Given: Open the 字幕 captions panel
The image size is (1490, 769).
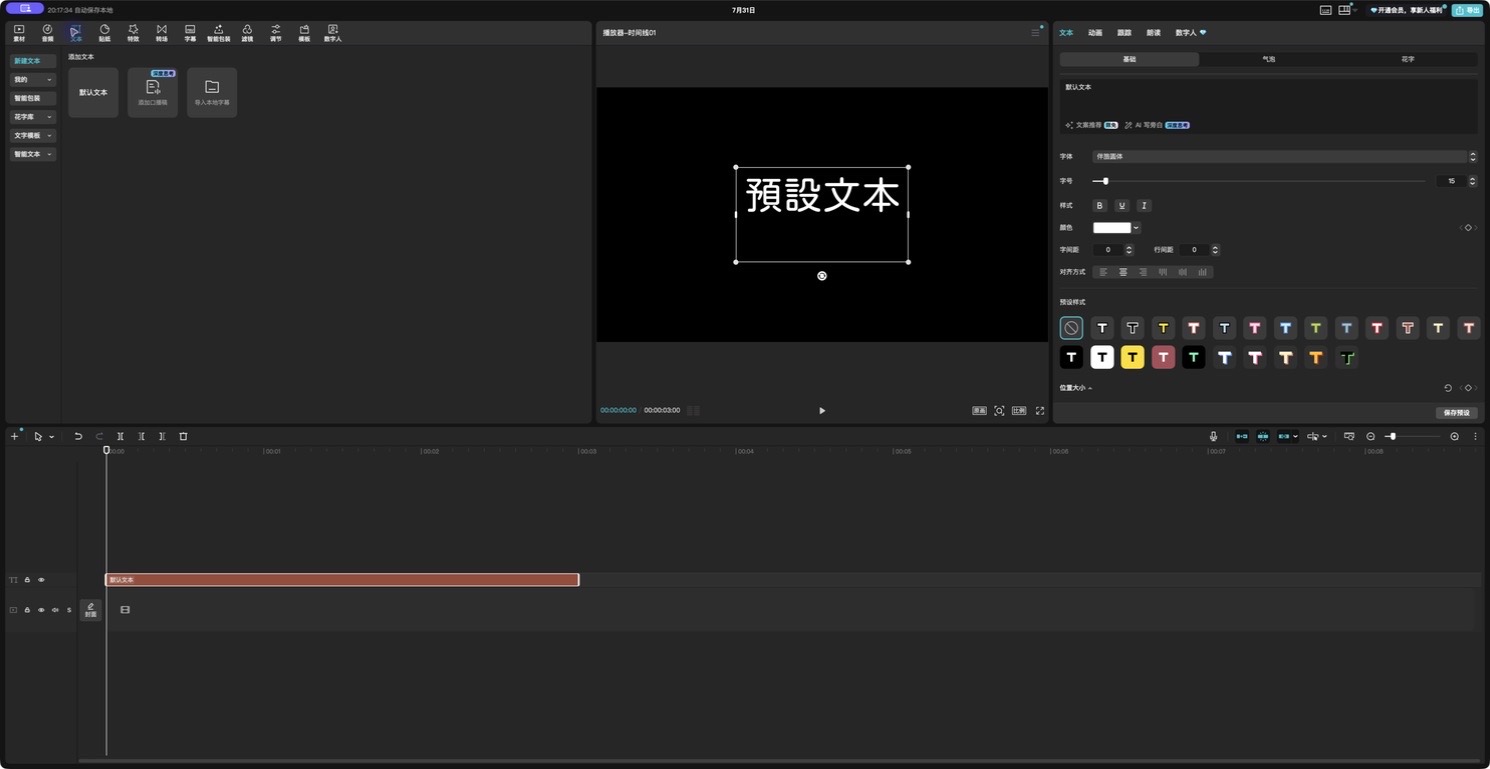Looking at the screenshot, I should click(190, 33).
